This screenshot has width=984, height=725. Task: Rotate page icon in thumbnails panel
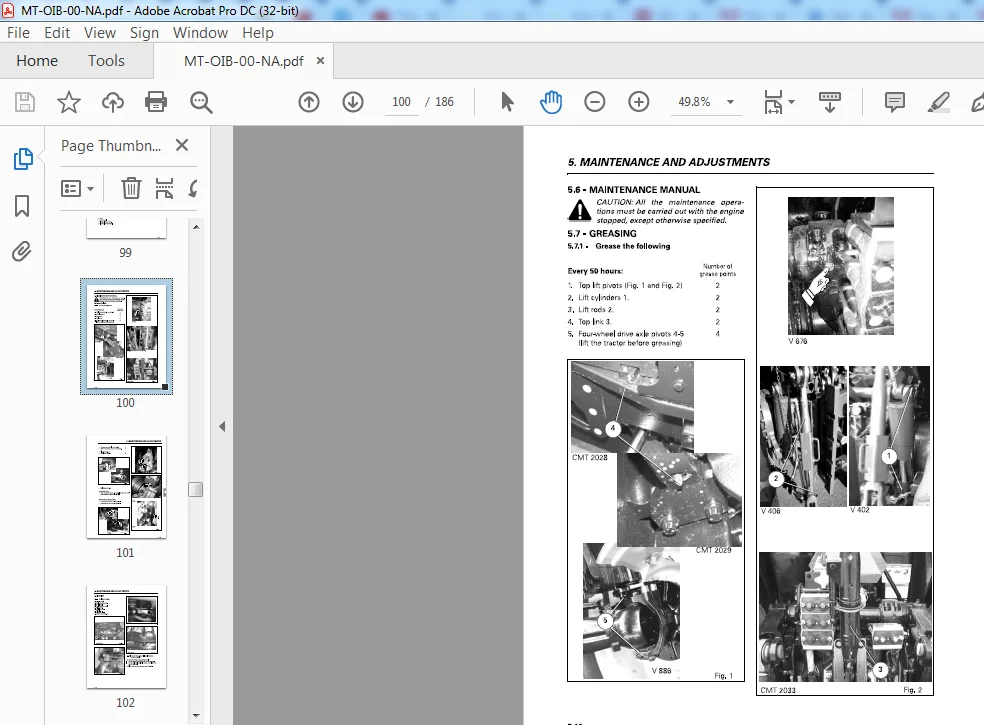193,188
